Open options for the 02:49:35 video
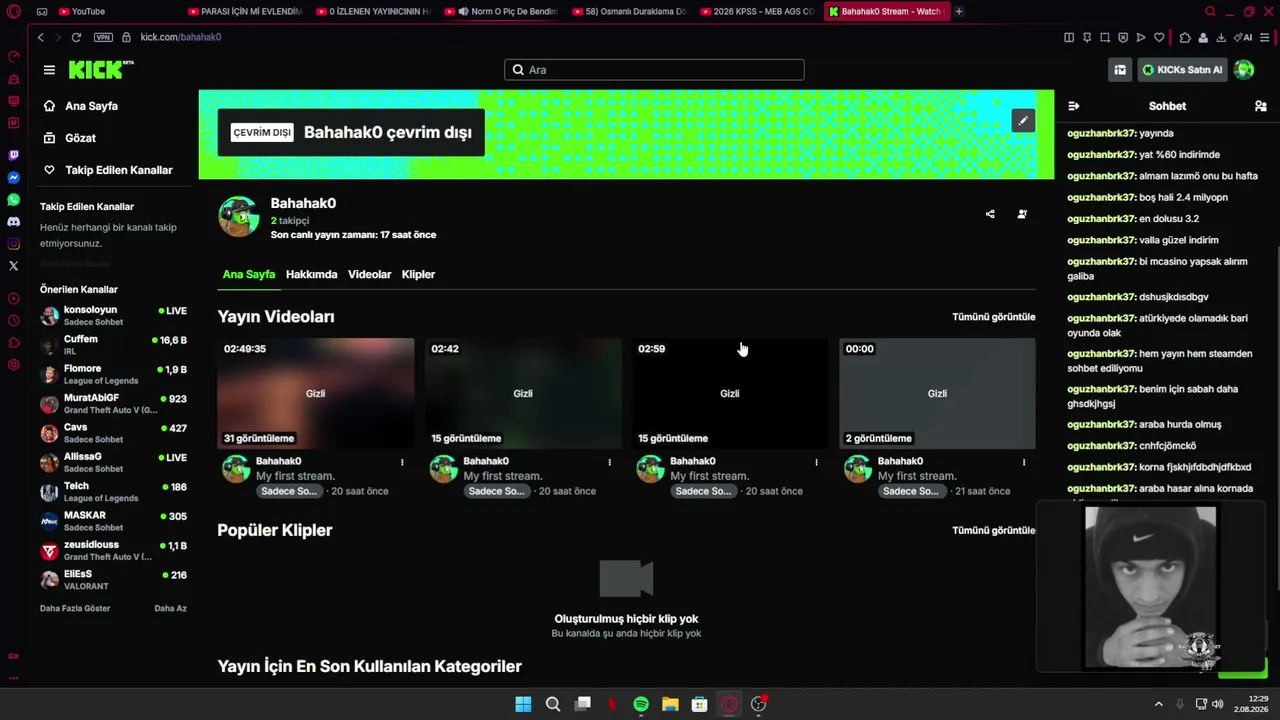The width and height of the screenshot is (1280, 720). point(402,462)
